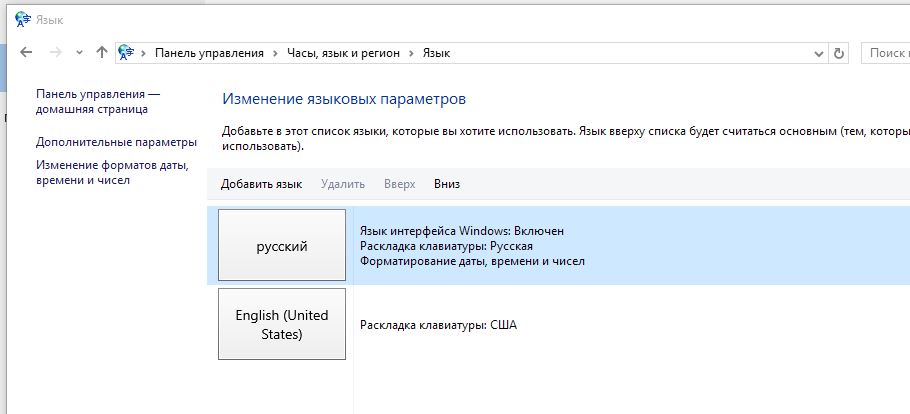Viewport: 910px width, 414px height.
Task: Select the English (United States) tile
Action: (x=282, y=324)
